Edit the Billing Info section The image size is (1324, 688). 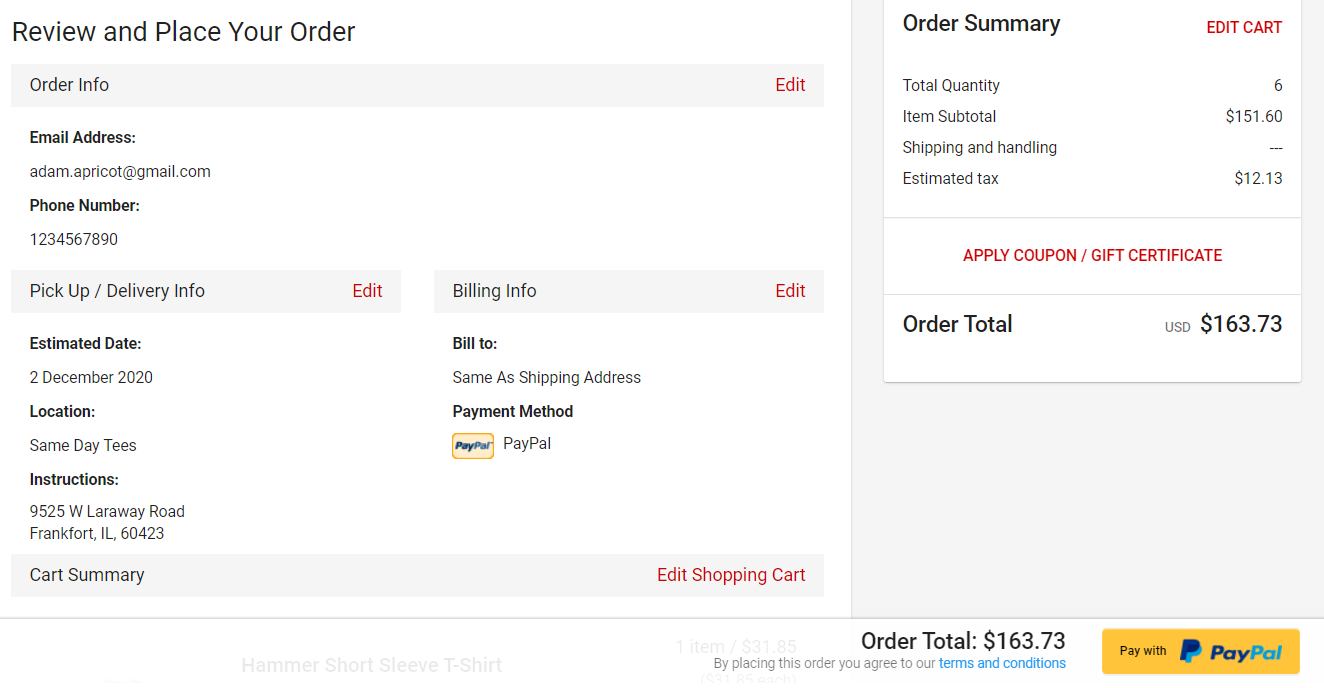(790, 291)
